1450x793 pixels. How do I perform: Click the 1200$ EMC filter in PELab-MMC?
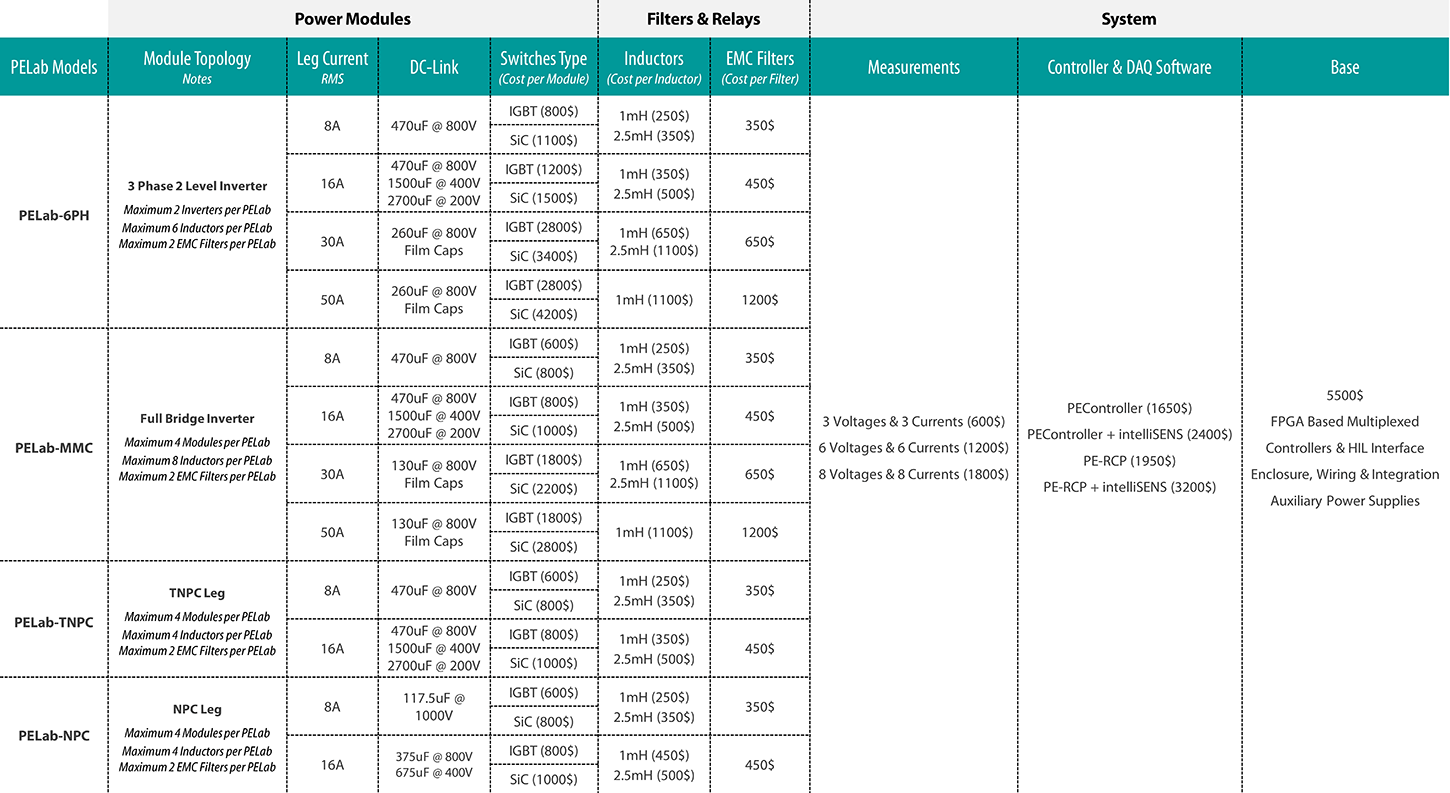(x=760, y=532)
